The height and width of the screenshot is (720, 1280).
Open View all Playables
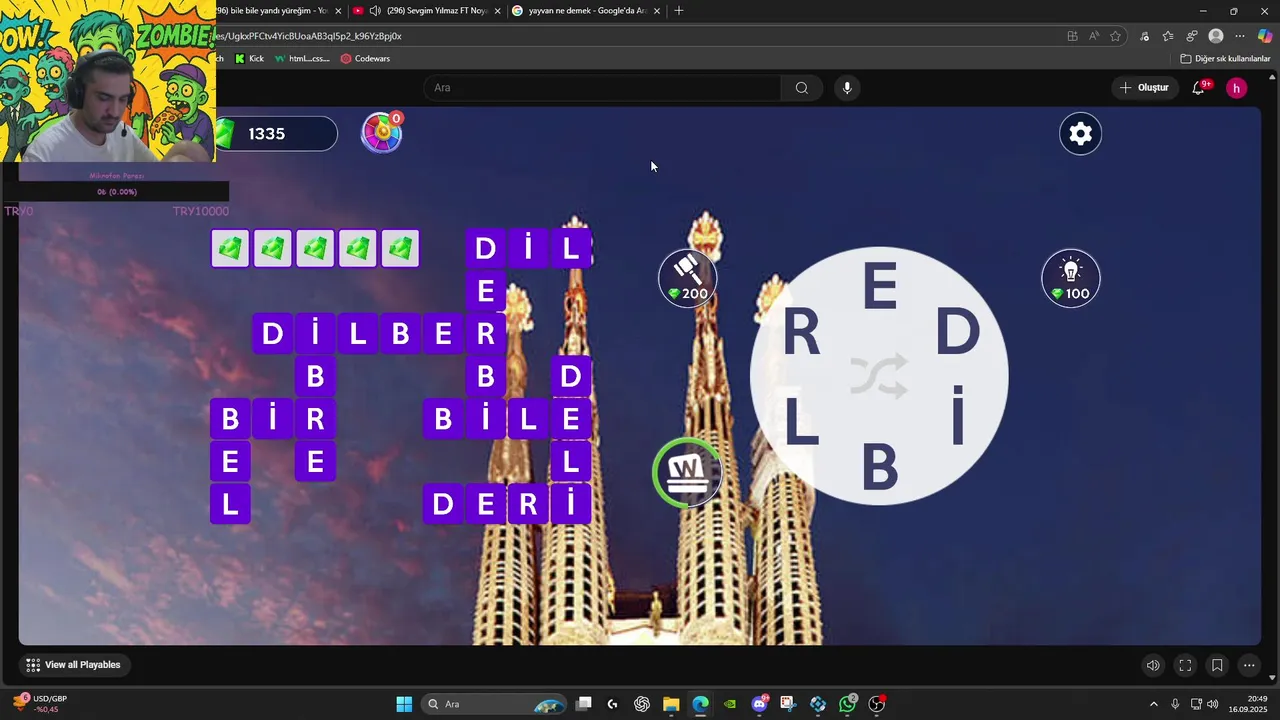coord(73,665)
